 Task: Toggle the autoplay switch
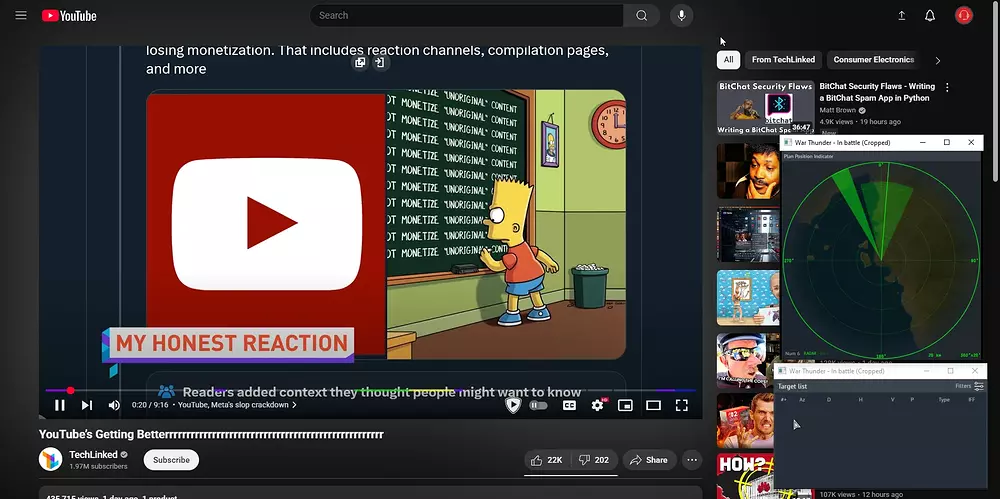pos(538,405)
